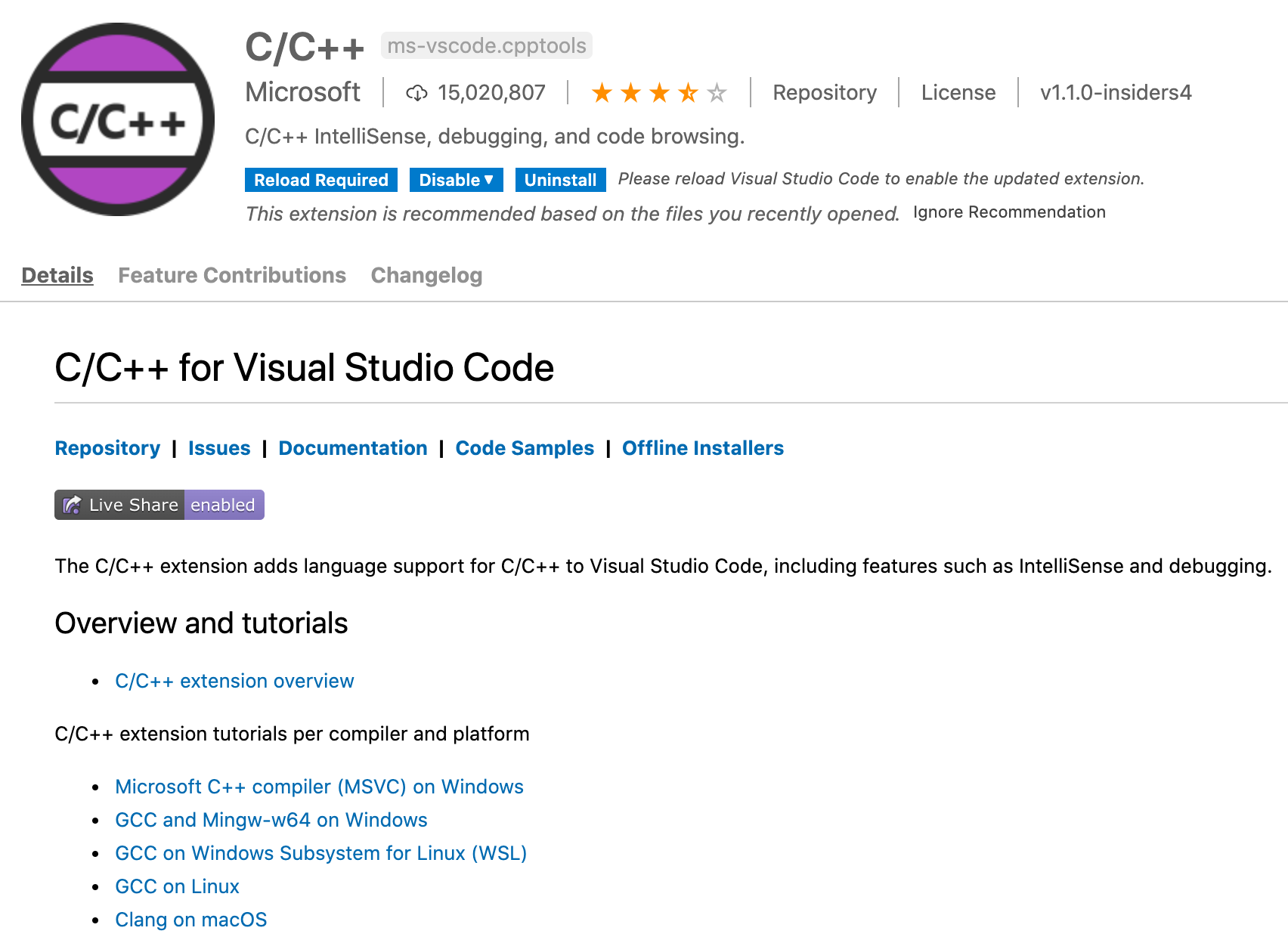
Task: Uninstall the C/C++ extension
Action: 560,180
